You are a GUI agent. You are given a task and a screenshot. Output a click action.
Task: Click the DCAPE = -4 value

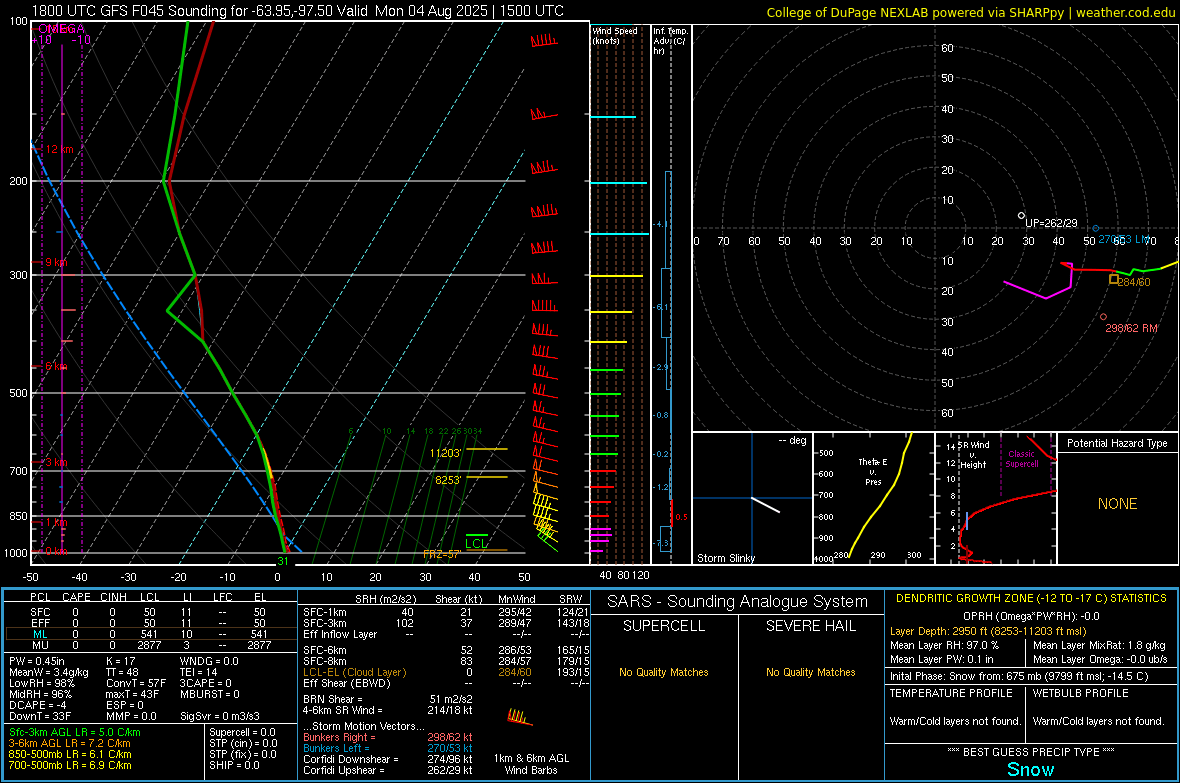38,705
